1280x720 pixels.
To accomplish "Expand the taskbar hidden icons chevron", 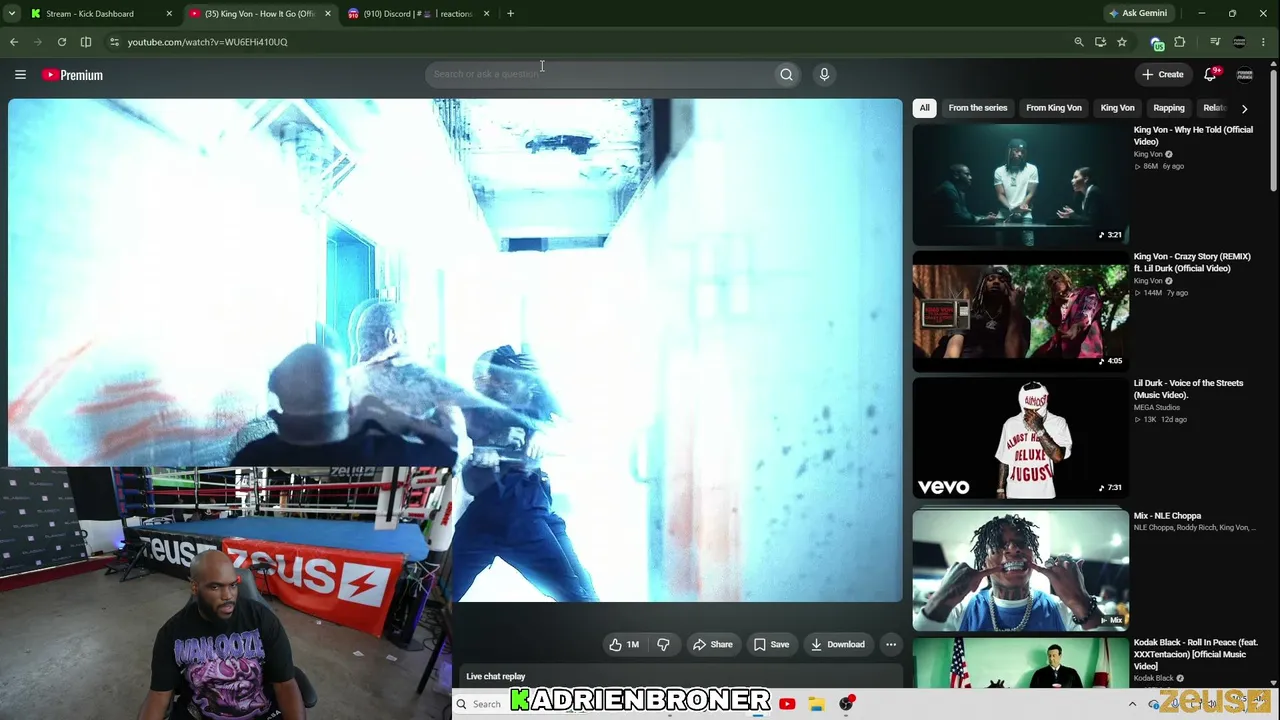I will (x=1132, y=704).
